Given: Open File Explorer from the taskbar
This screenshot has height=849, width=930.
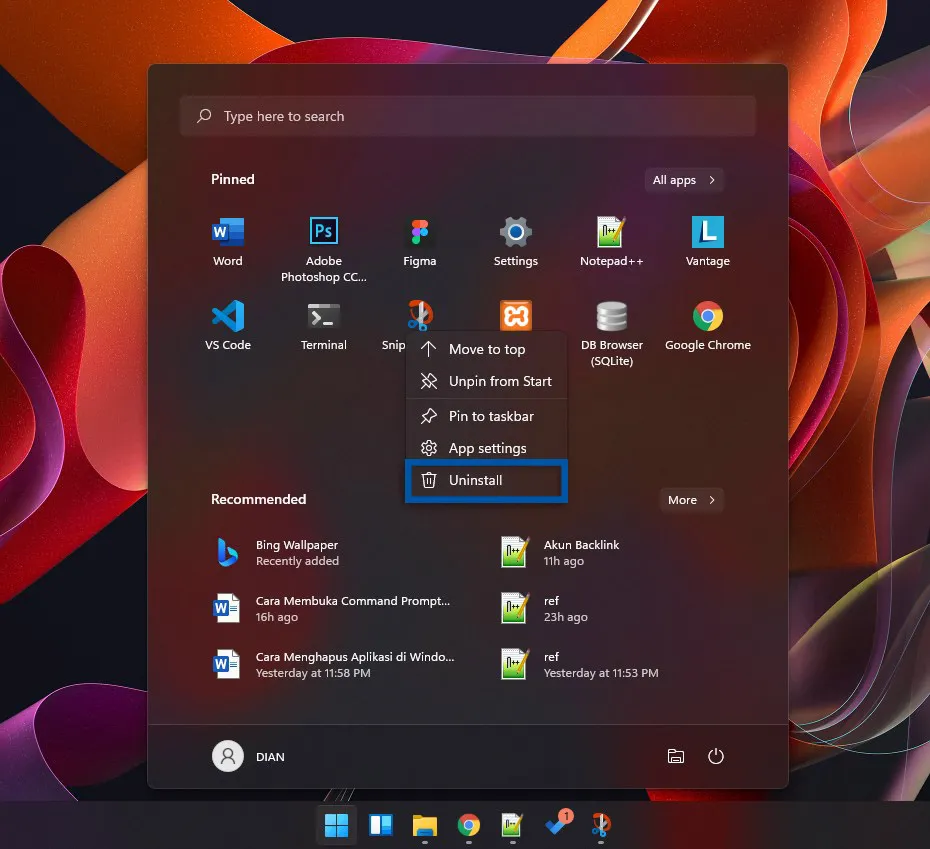Looking at the screenshot, I should [425, 826].
